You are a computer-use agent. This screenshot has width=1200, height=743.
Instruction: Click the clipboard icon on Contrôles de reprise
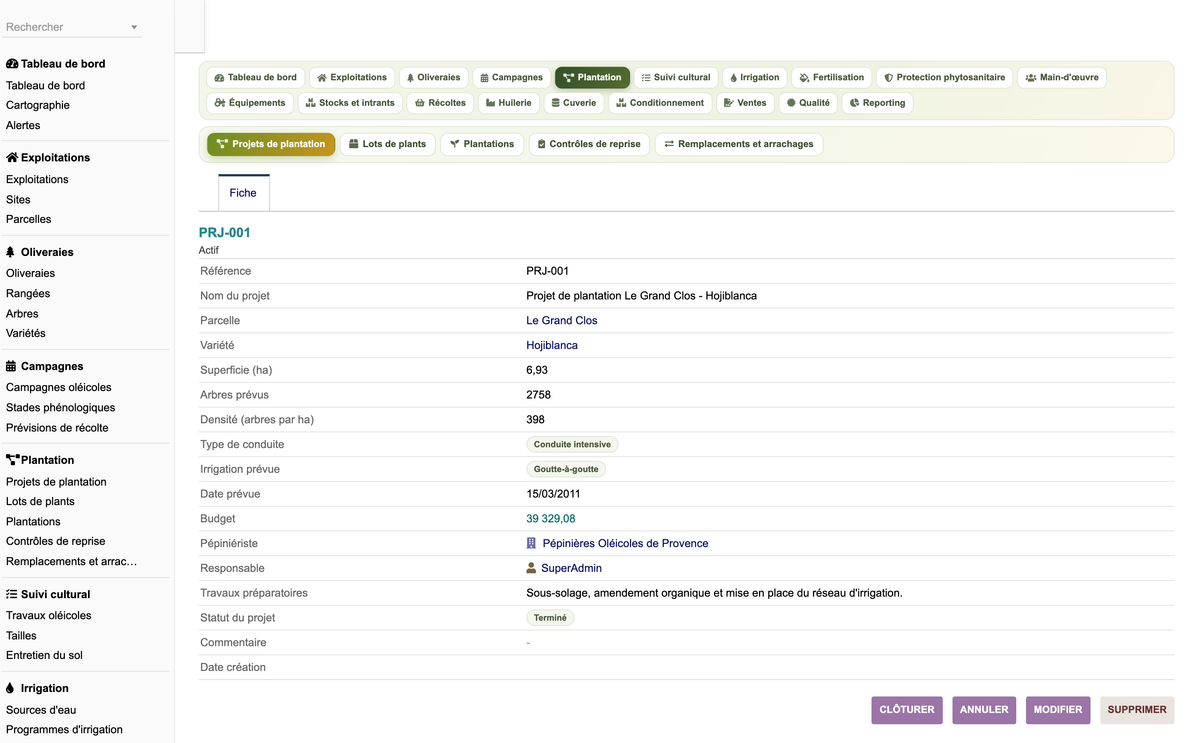point(542,144)
